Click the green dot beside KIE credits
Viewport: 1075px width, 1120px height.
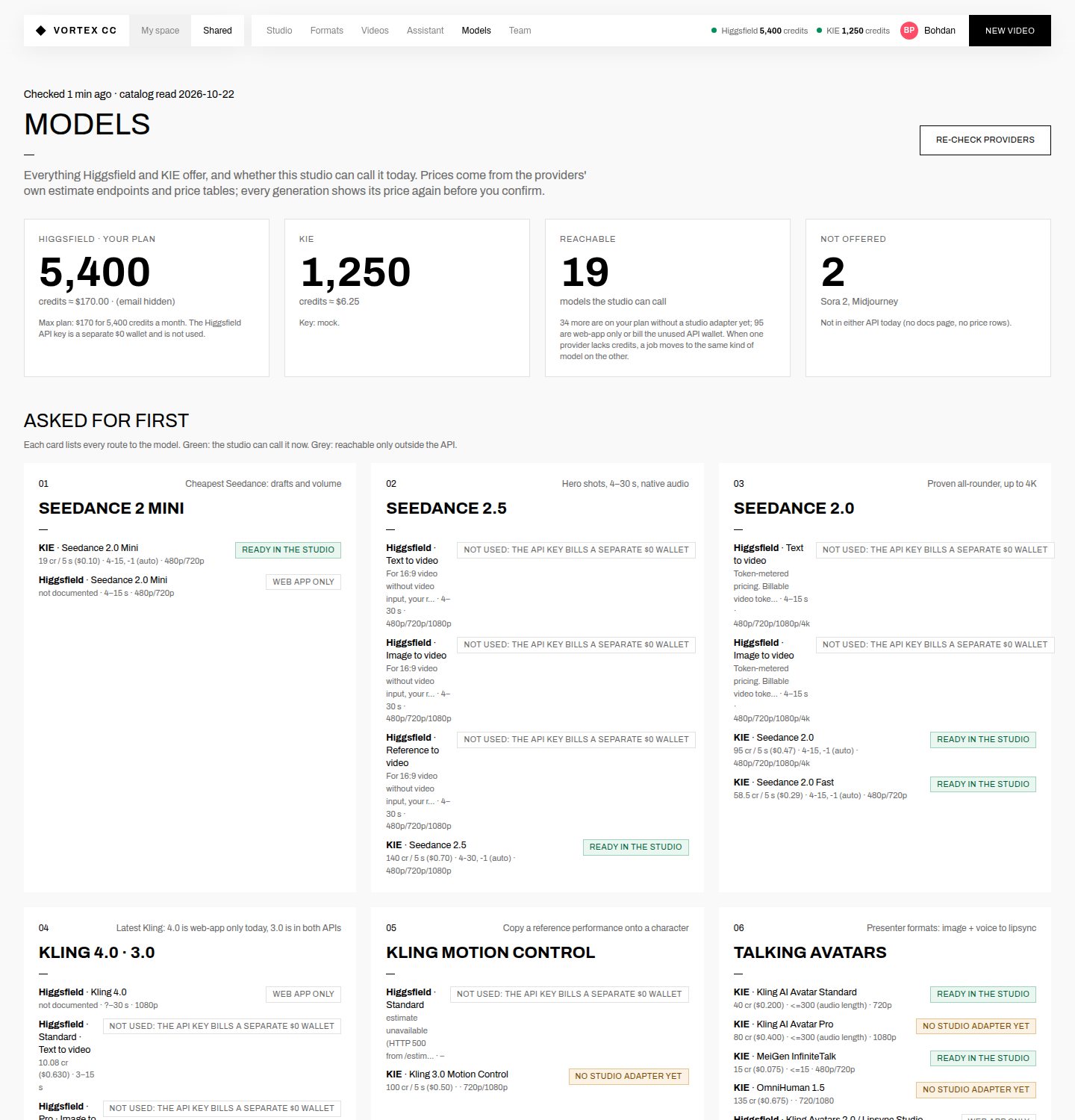pyautogui.click(x=820, y=31)
